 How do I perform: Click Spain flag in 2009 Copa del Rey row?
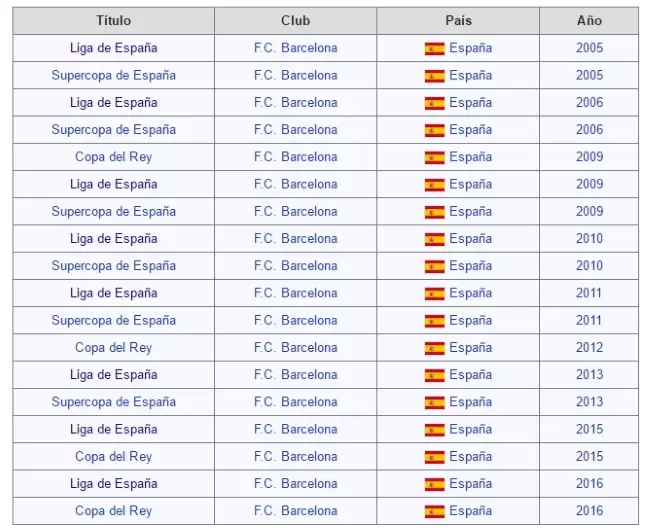click(434, 157)
